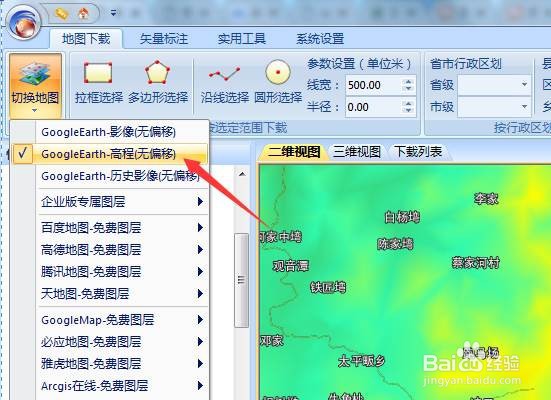Click the left panel scrollbar thumb
The height and width of the screenshot is (400, 551).
coord(241,280)
